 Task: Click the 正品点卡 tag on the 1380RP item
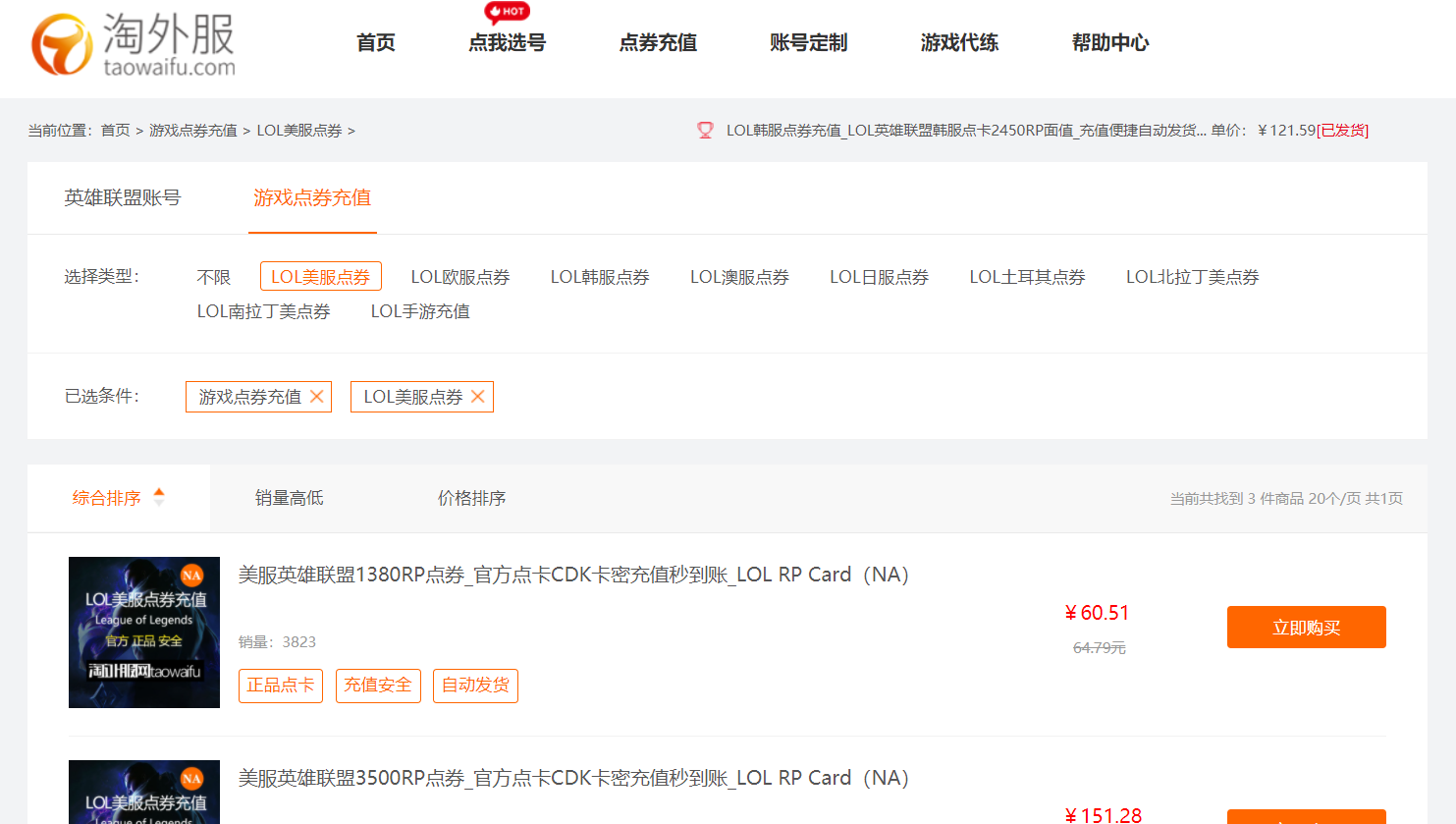click(281, 686)
